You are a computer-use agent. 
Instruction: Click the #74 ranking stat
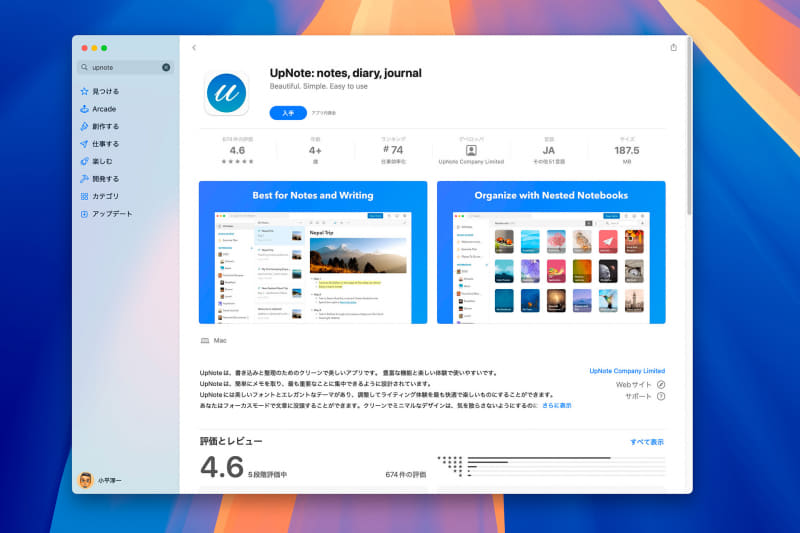393,150
